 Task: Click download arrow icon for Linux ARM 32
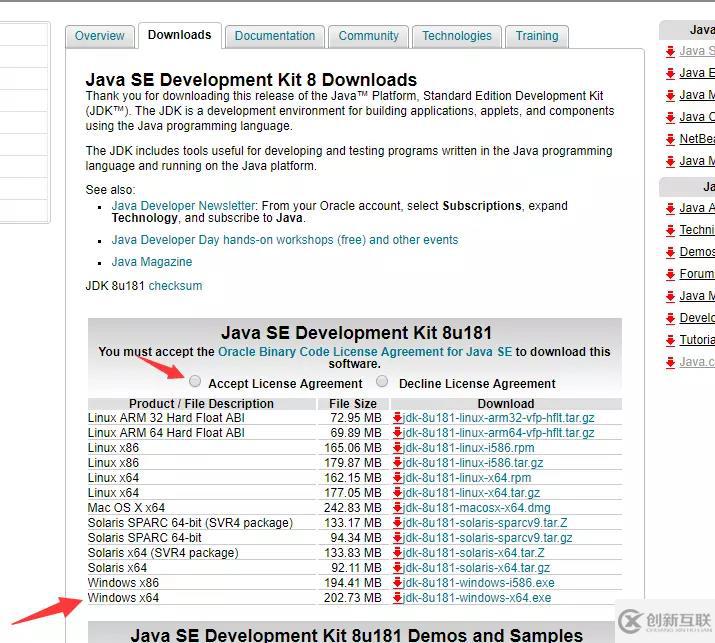pos(398,418)
